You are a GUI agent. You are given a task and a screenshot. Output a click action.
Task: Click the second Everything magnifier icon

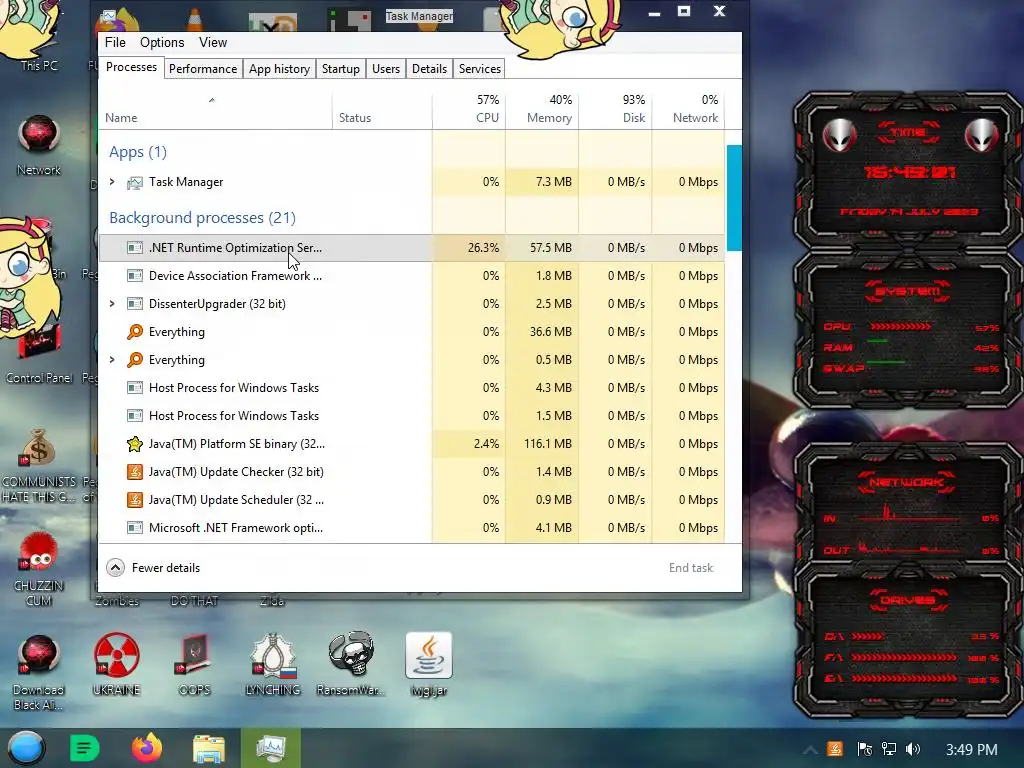point(135,360)
